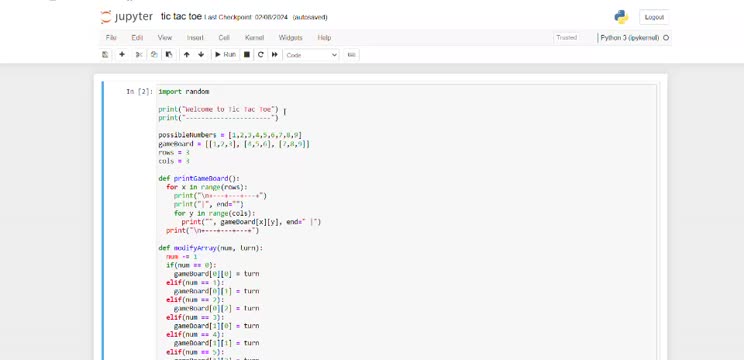Viewport: 744px width, 360px height.
Task: Open the Help menu
Action: click(x=324, y=37)
